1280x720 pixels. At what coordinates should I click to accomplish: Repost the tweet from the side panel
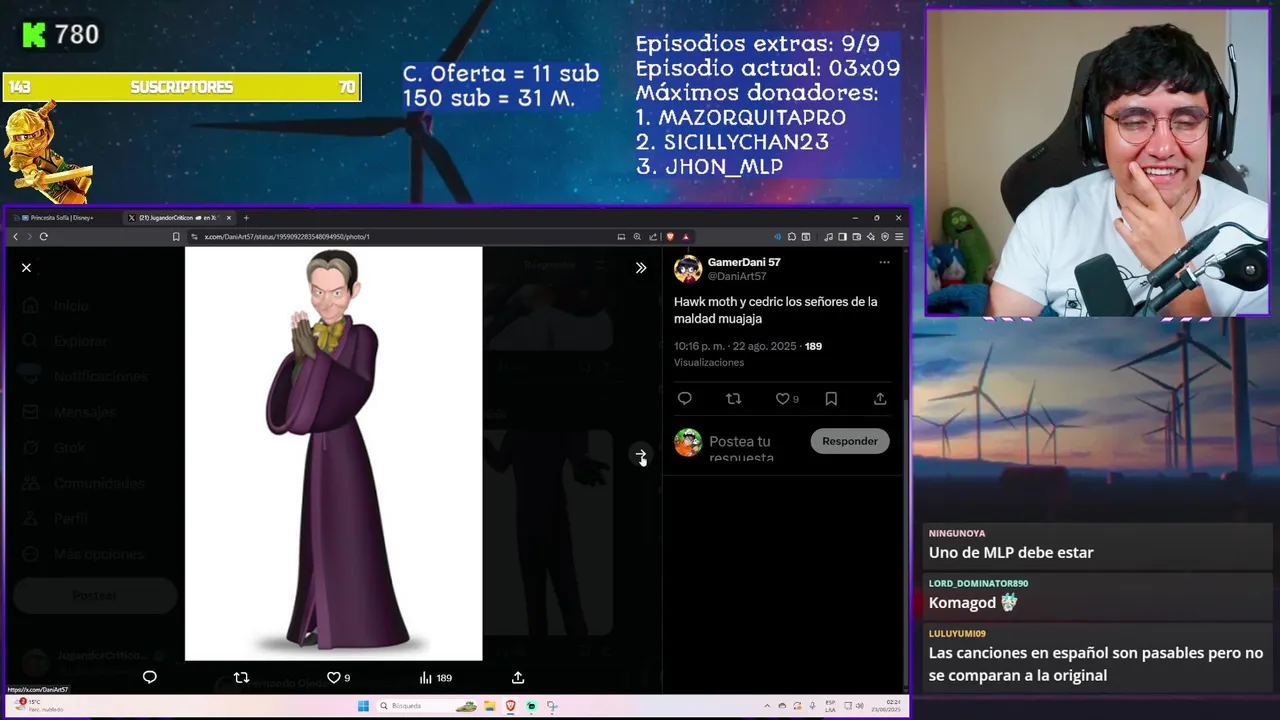click(x=733, y=398)
